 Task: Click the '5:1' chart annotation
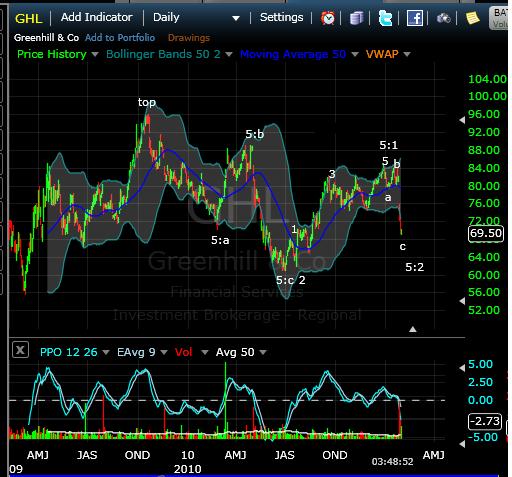[389, 145]
